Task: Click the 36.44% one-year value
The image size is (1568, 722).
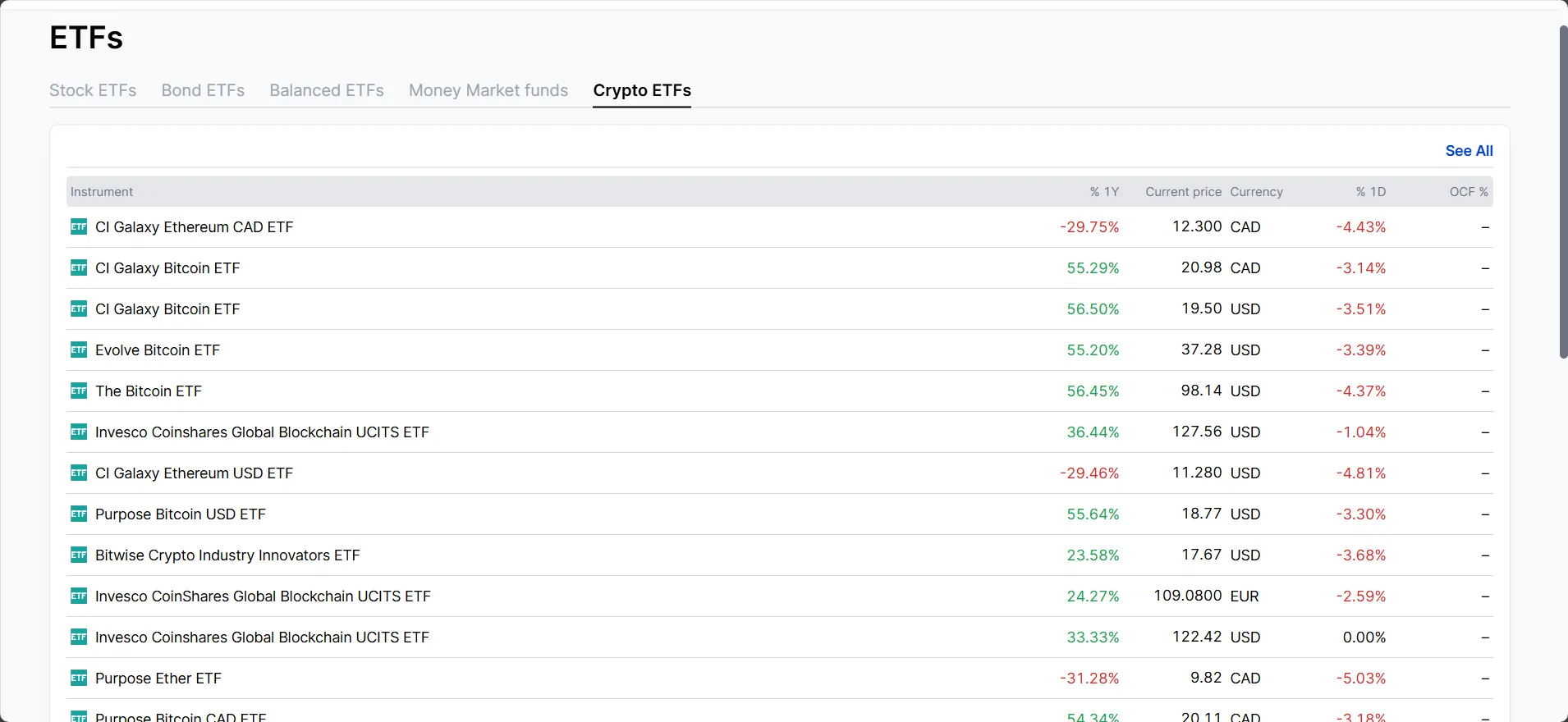Action: (1093, 432)
